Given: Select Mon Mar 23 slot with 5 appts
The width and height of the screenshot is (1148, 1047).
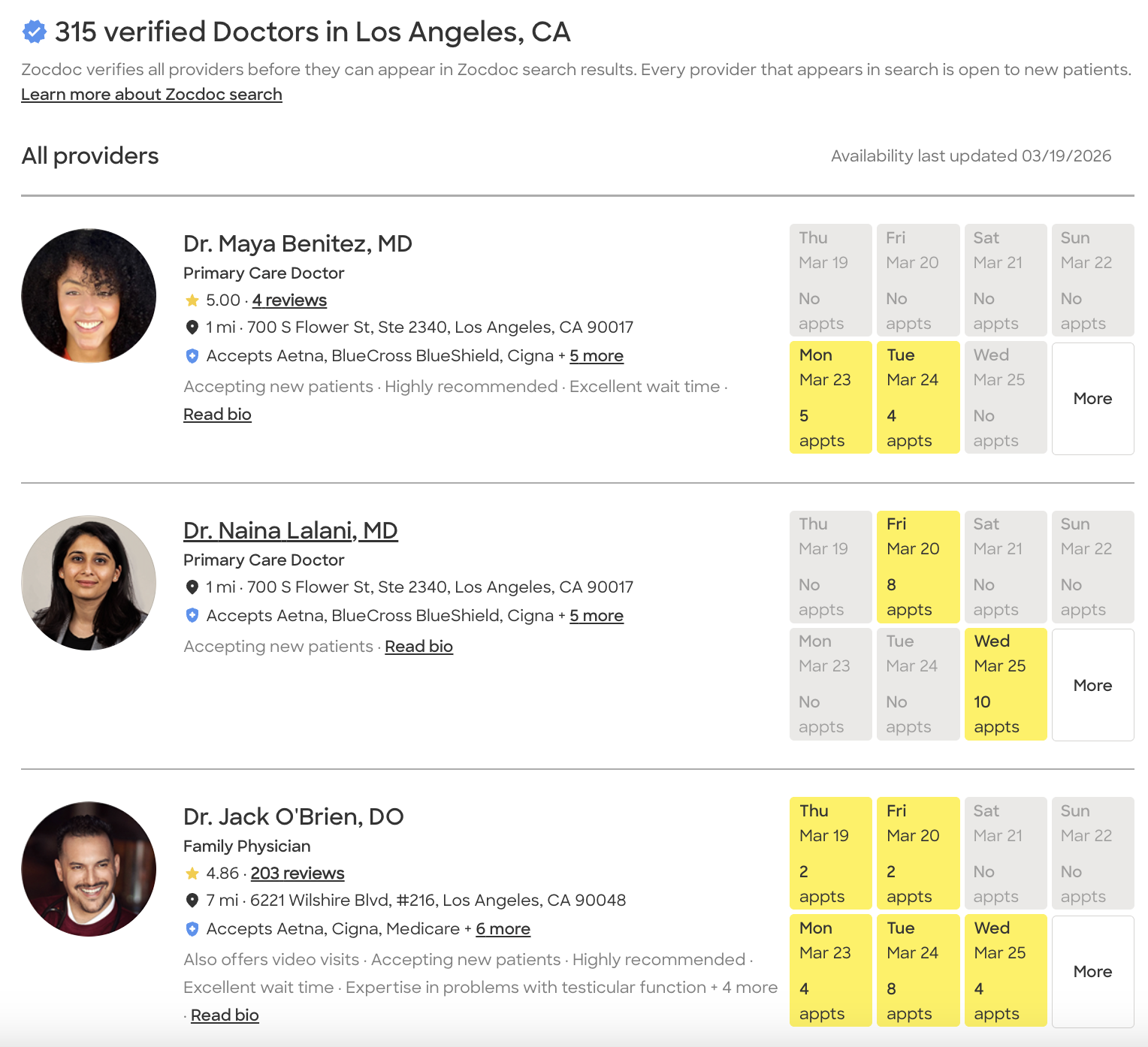Looking at the screenshot, I should (830, 397).
